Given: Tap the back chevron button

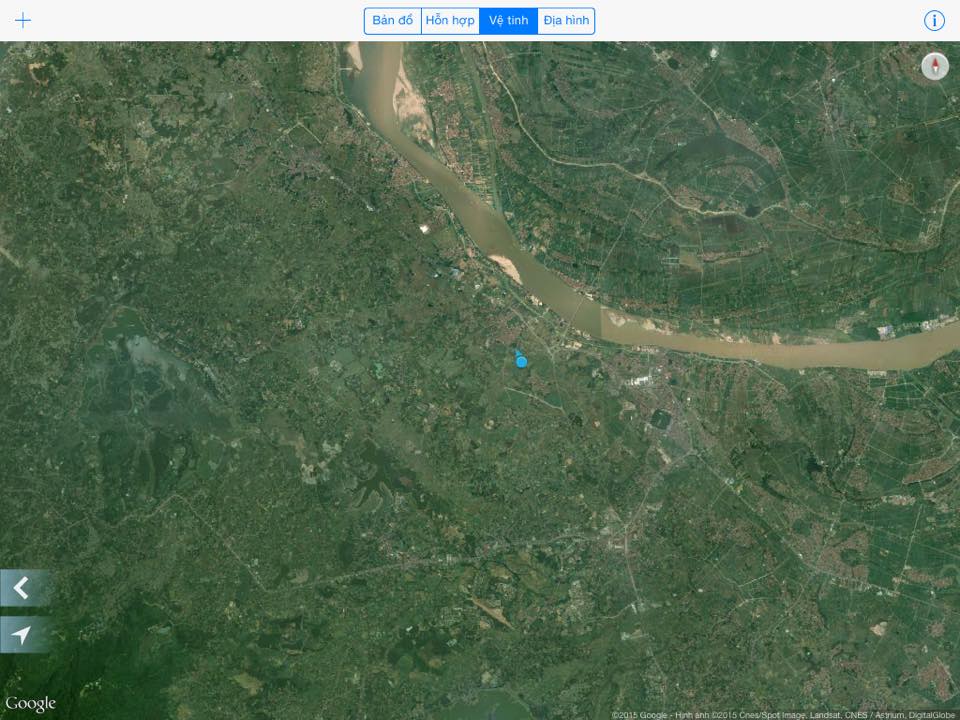Looking at the screenshot, I should (x=24, y=588).
